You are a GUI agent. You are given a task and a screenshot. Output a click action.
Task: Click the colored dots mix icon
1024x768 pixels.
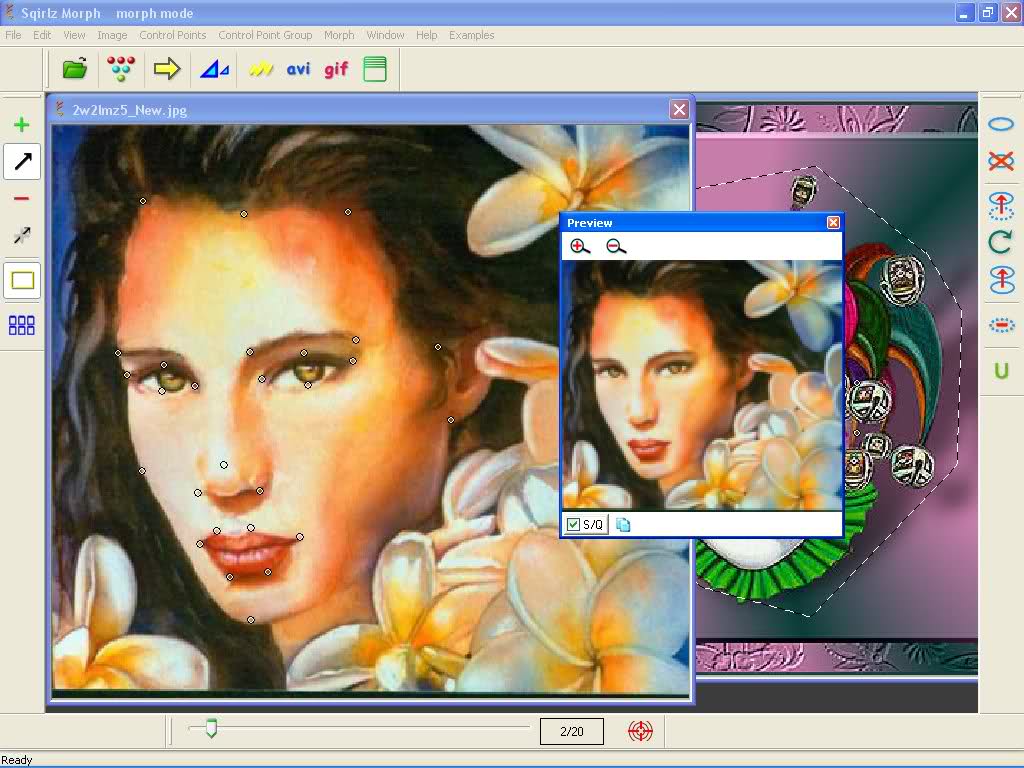[x=121, y=69]
